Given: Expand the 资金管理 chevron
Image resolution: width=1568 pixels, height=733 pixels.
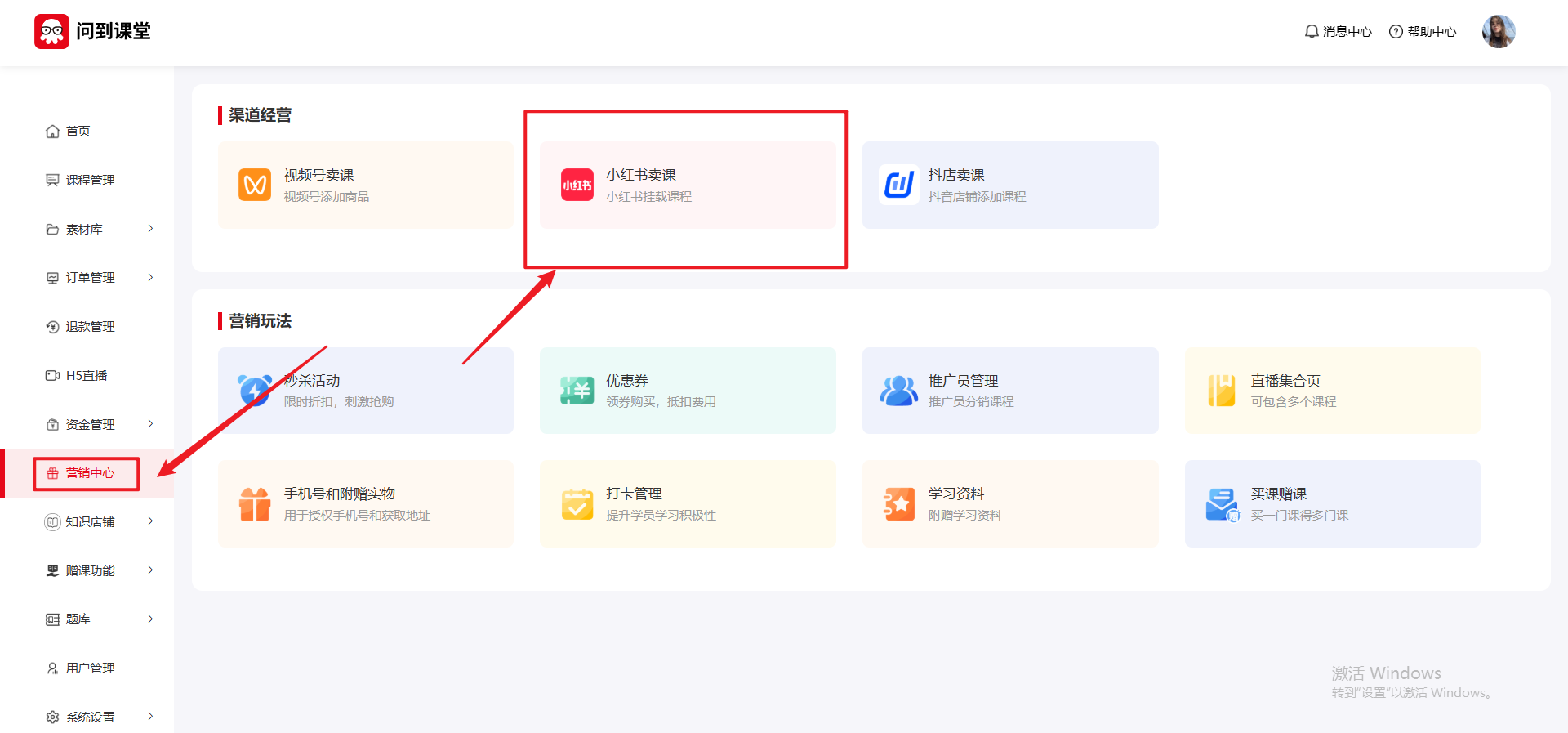Looking at the screenshot, I should [150, 424].
